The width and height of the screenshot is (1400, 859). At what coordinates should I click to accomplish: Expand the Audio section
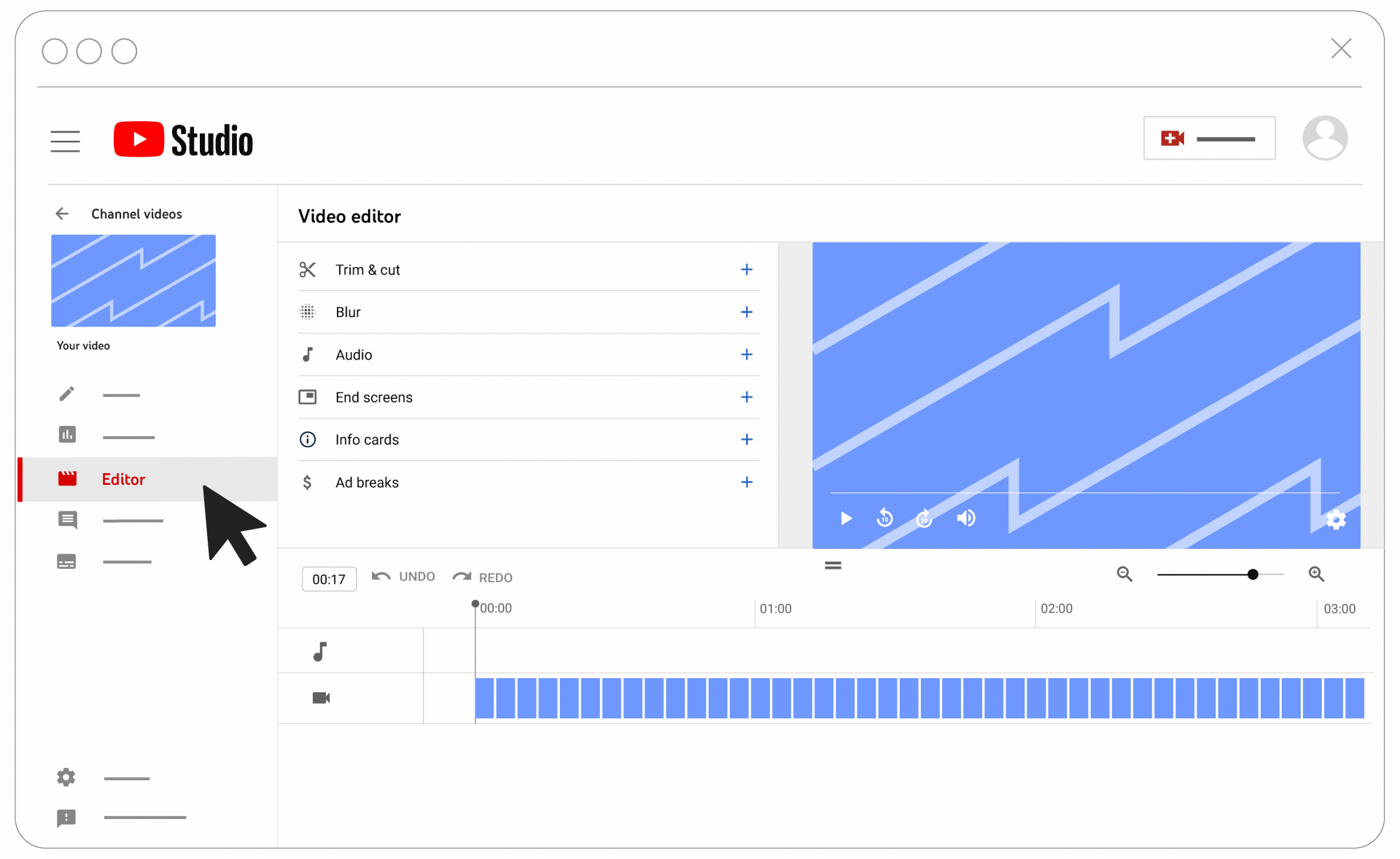pyautogui.click(x=745, y=354)
